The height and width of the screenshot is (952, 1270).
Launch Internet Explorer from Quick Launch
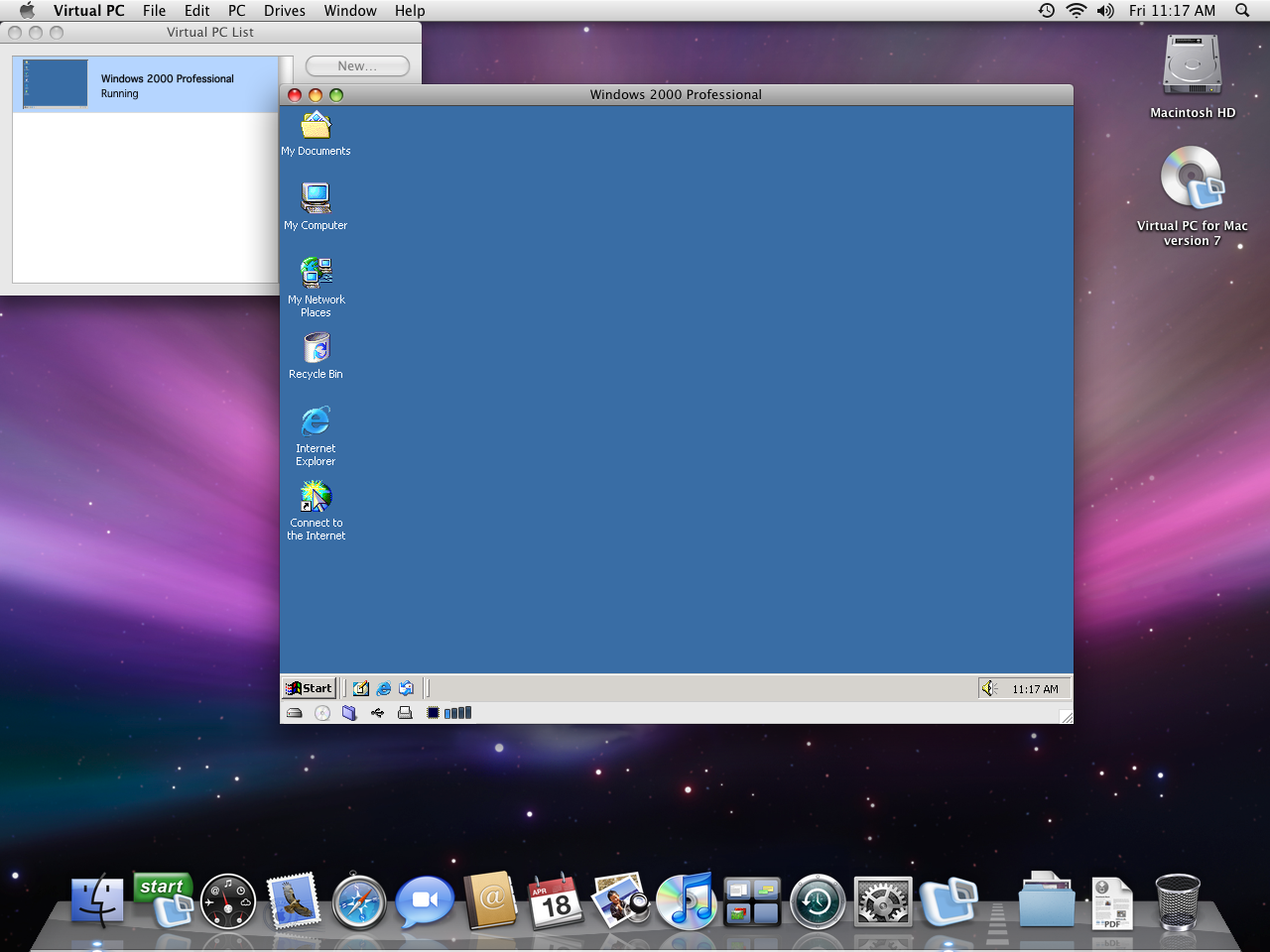pyautogui.click(x=384, y=688)
